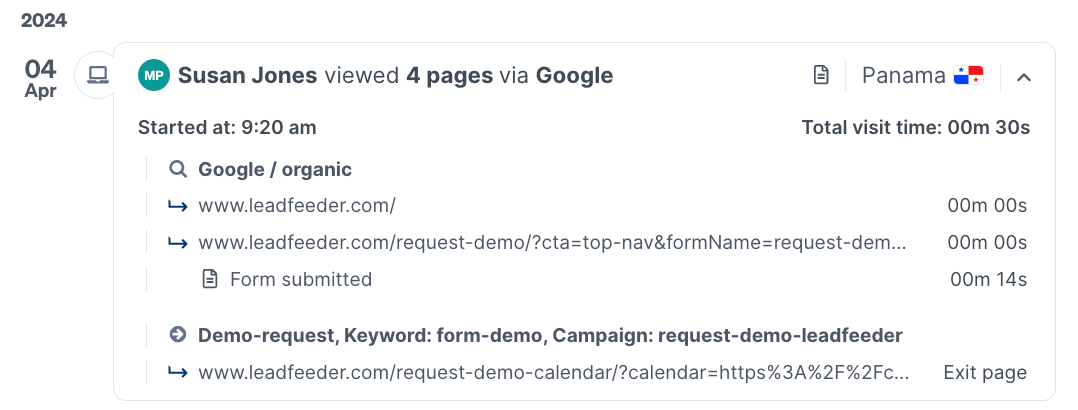Open the www.leadfeeder.com/ page link
Viewport: 1078px width, 410px height.
click(297, 207)
